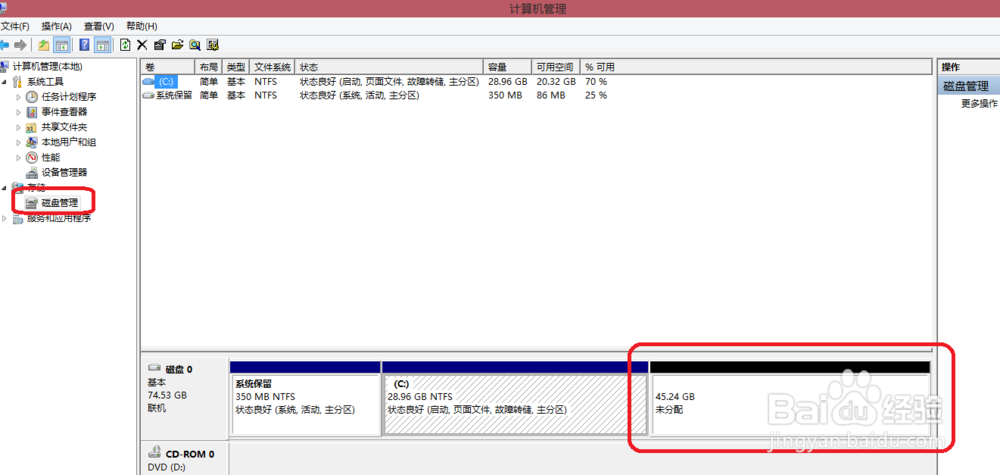
Task: Sort by the % 可用 column header
Action: 757,67
